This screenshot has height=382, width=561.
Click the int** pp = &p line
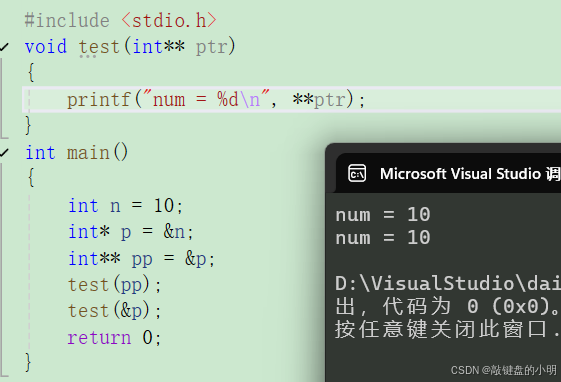tap(142, 259)
